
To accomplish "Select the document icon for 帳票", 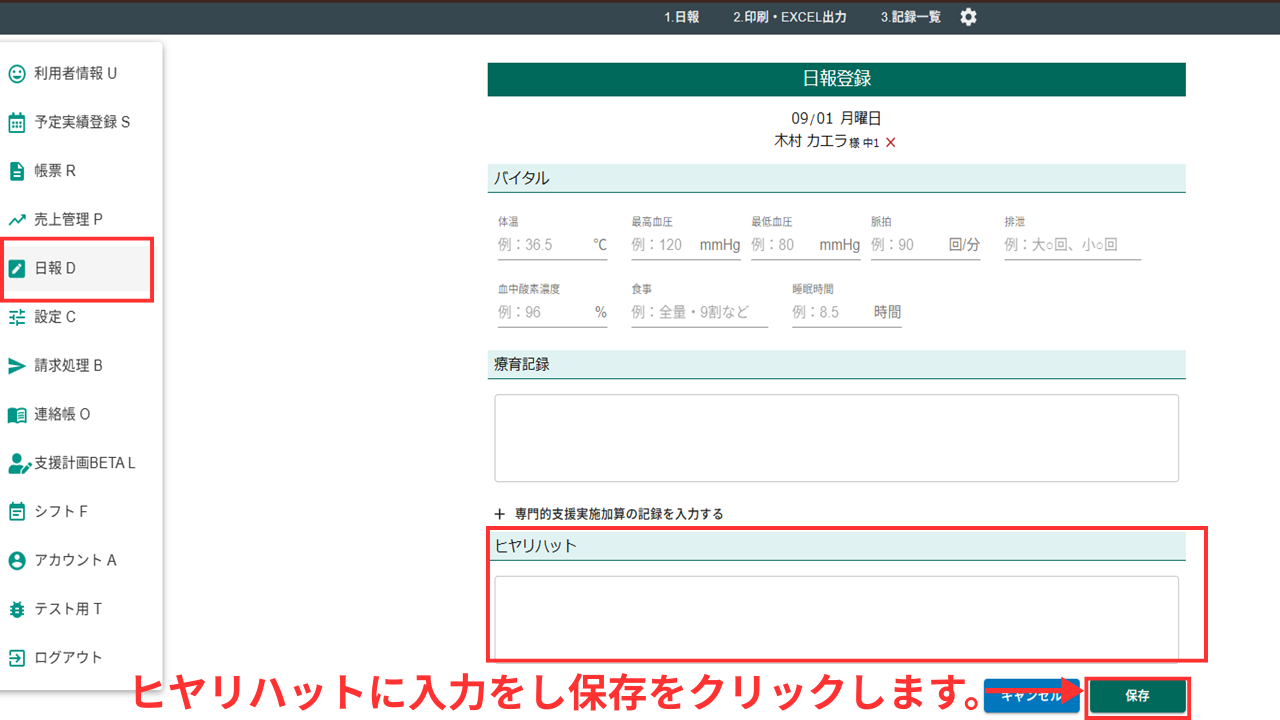I will [x=17, y=171].
